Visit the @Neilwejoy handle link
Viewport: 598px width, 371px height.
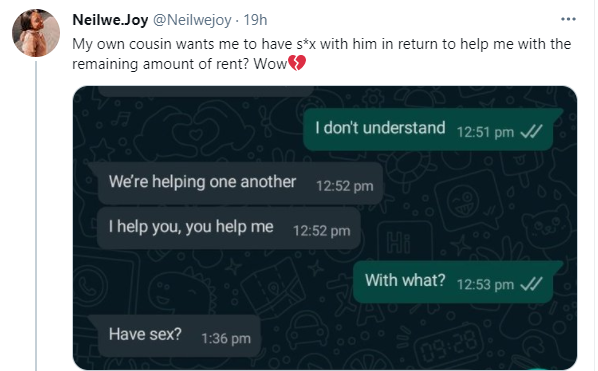[192, 20]
